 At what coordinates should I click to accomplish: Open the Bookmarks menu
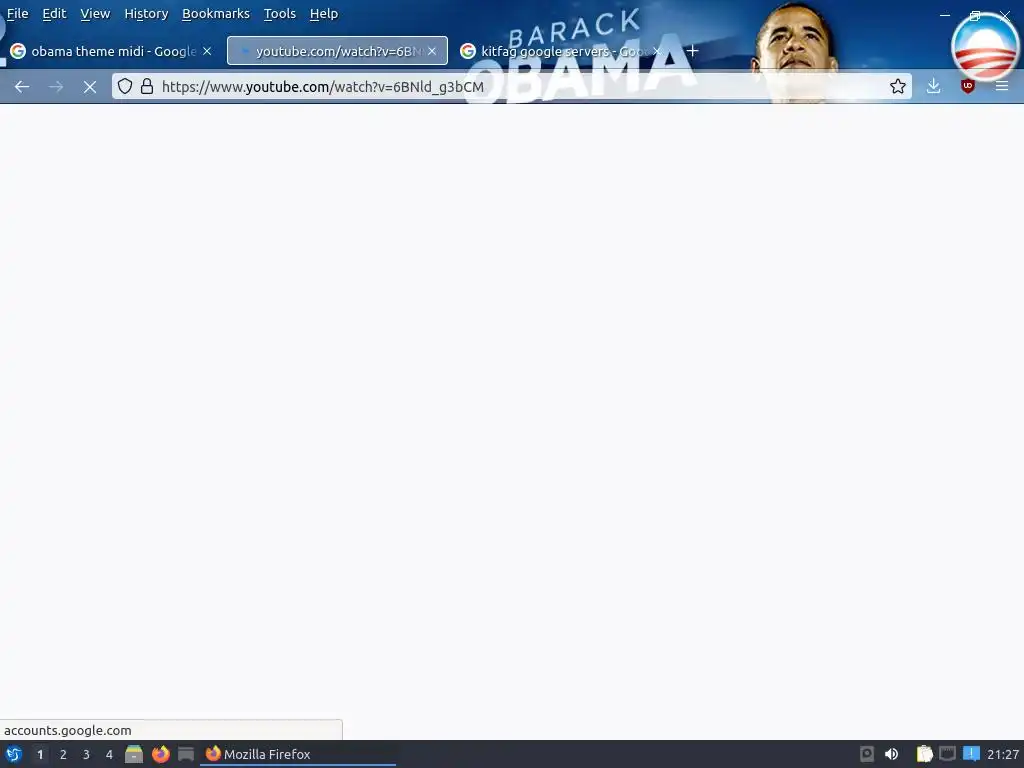click(x=216, y=14)
